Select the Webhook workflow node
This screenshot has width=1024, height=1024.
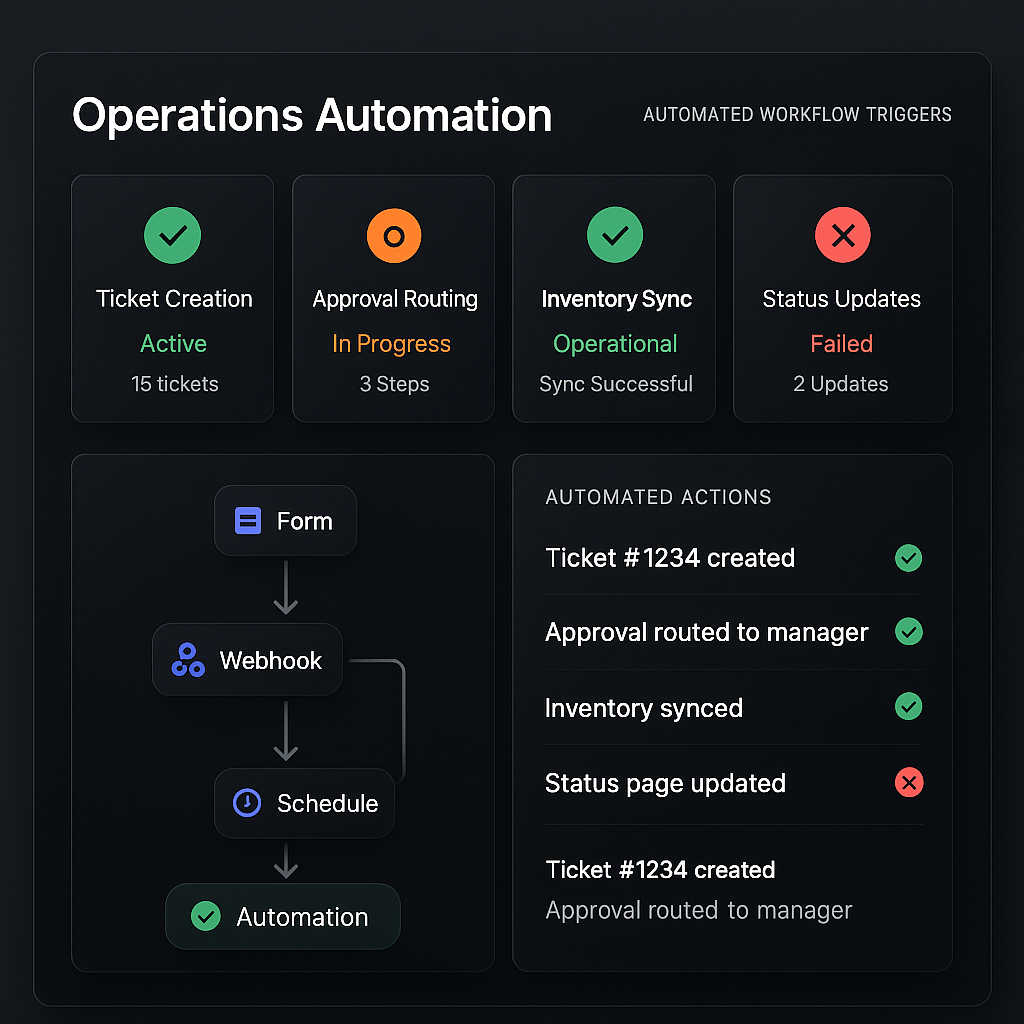248,660
